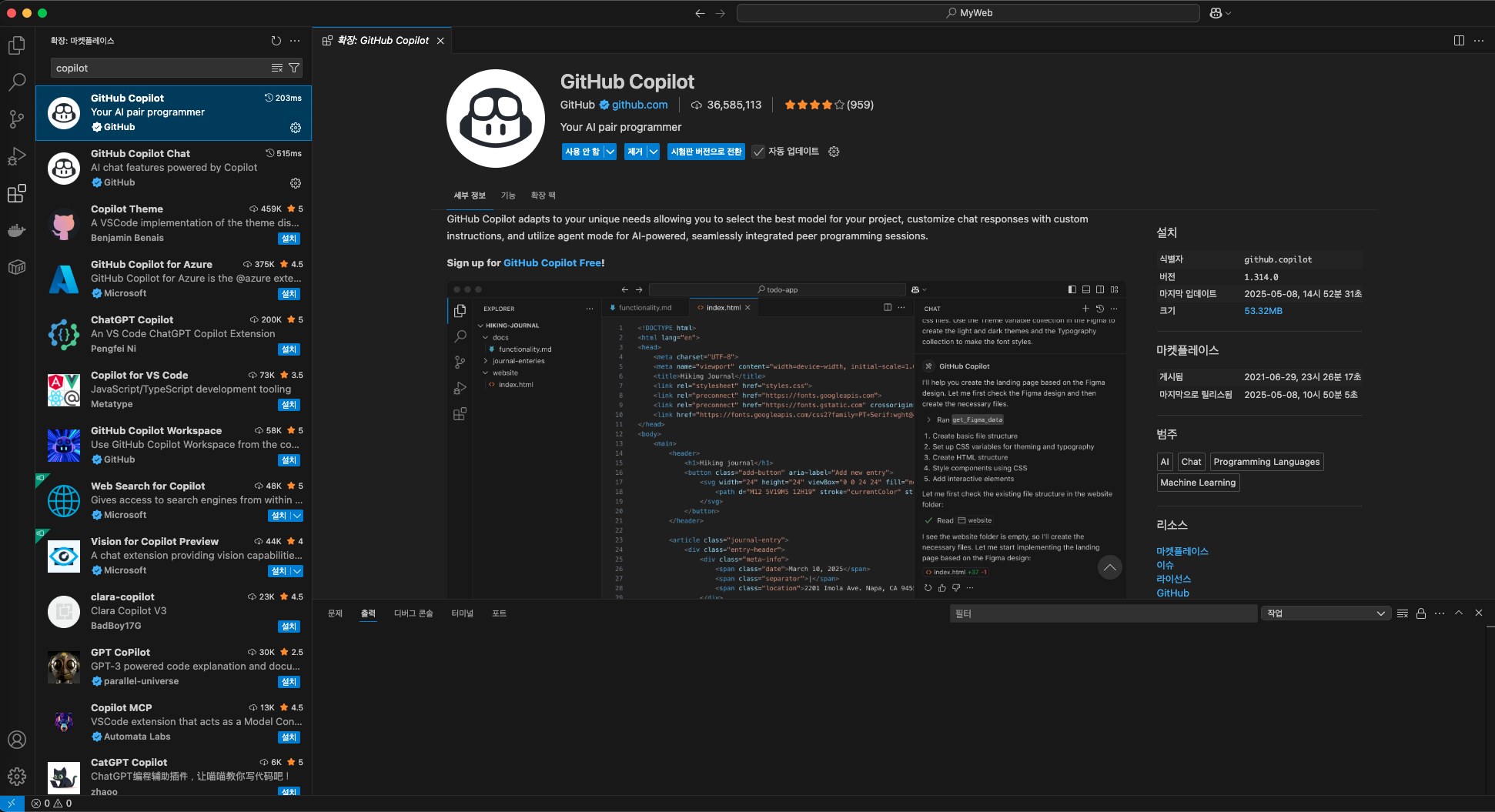Install GitHub Copilot for Azure
1495x812 pixels.
[289, 294]
